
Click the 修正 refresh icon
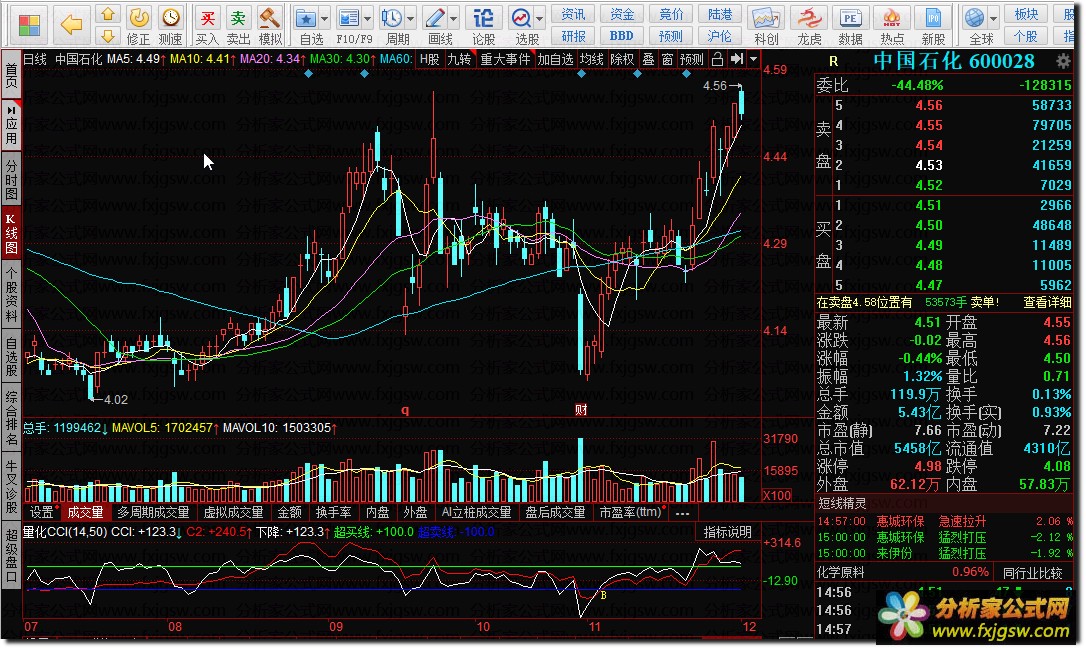tap(139, 17)
